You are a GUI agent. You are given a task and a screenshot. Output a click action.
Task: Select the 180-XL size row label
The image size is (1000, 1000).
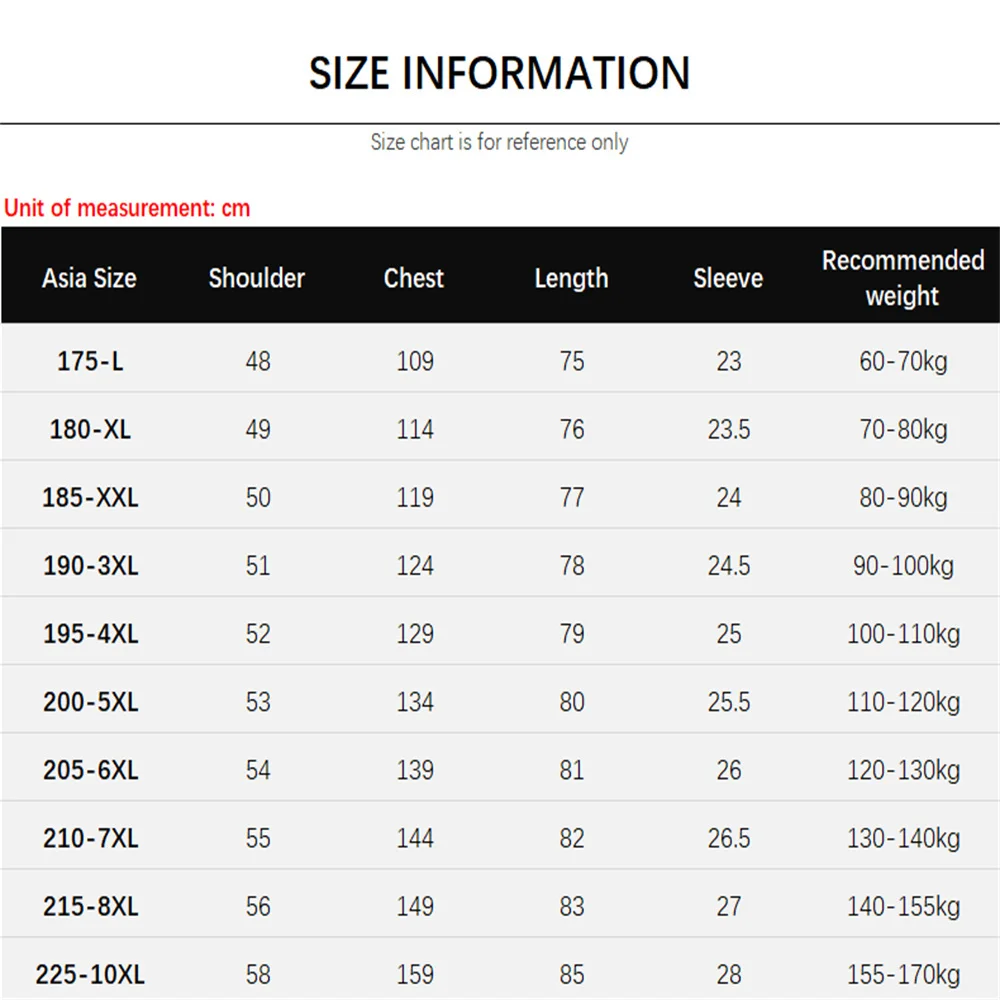click(90, 430)
